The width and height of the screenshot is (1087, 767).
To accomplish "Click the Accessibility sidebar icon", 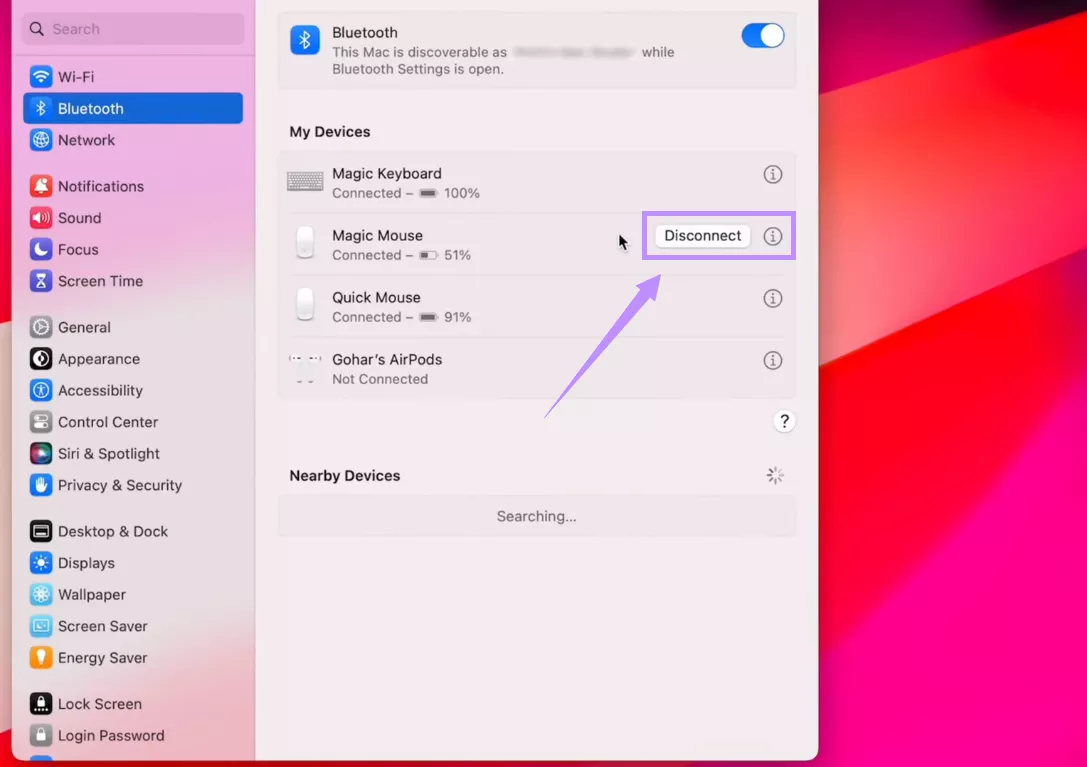I will coord(40,390).
